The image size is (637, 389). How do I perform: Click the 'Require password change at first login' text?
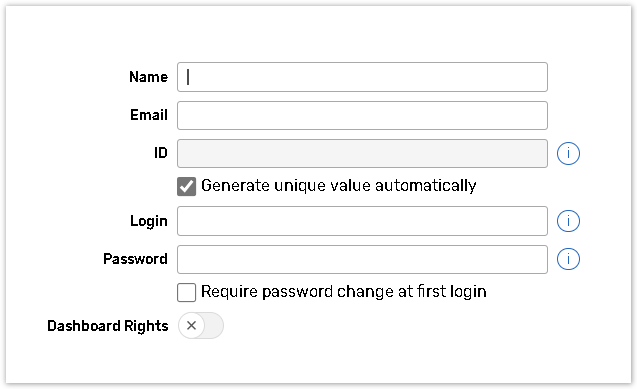point(344,292)
